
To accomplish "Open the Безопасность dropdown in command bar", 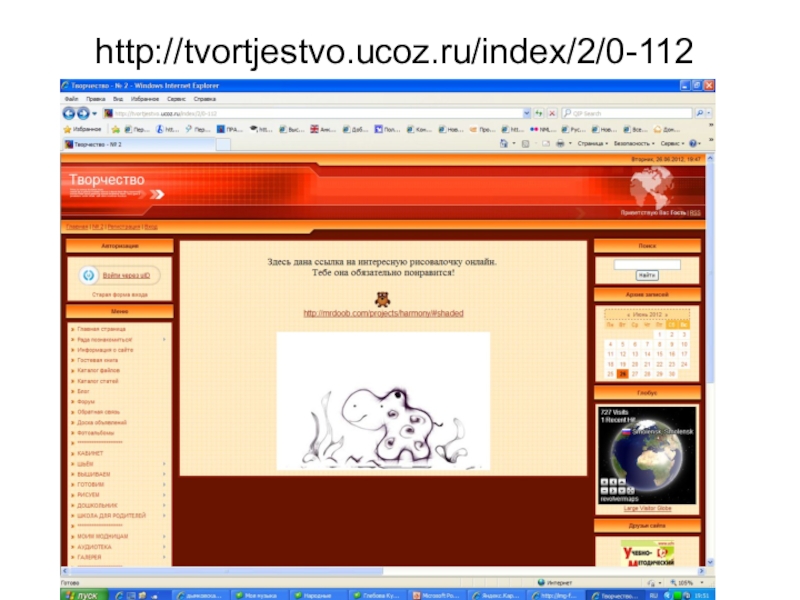I will point(634,144).
